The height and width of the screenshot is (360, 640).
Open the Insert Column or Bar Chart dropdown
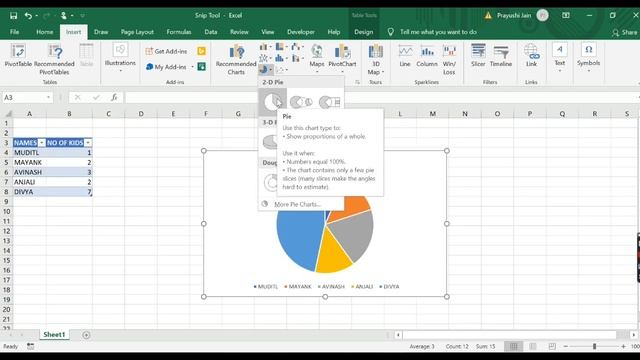pos(265,47)
